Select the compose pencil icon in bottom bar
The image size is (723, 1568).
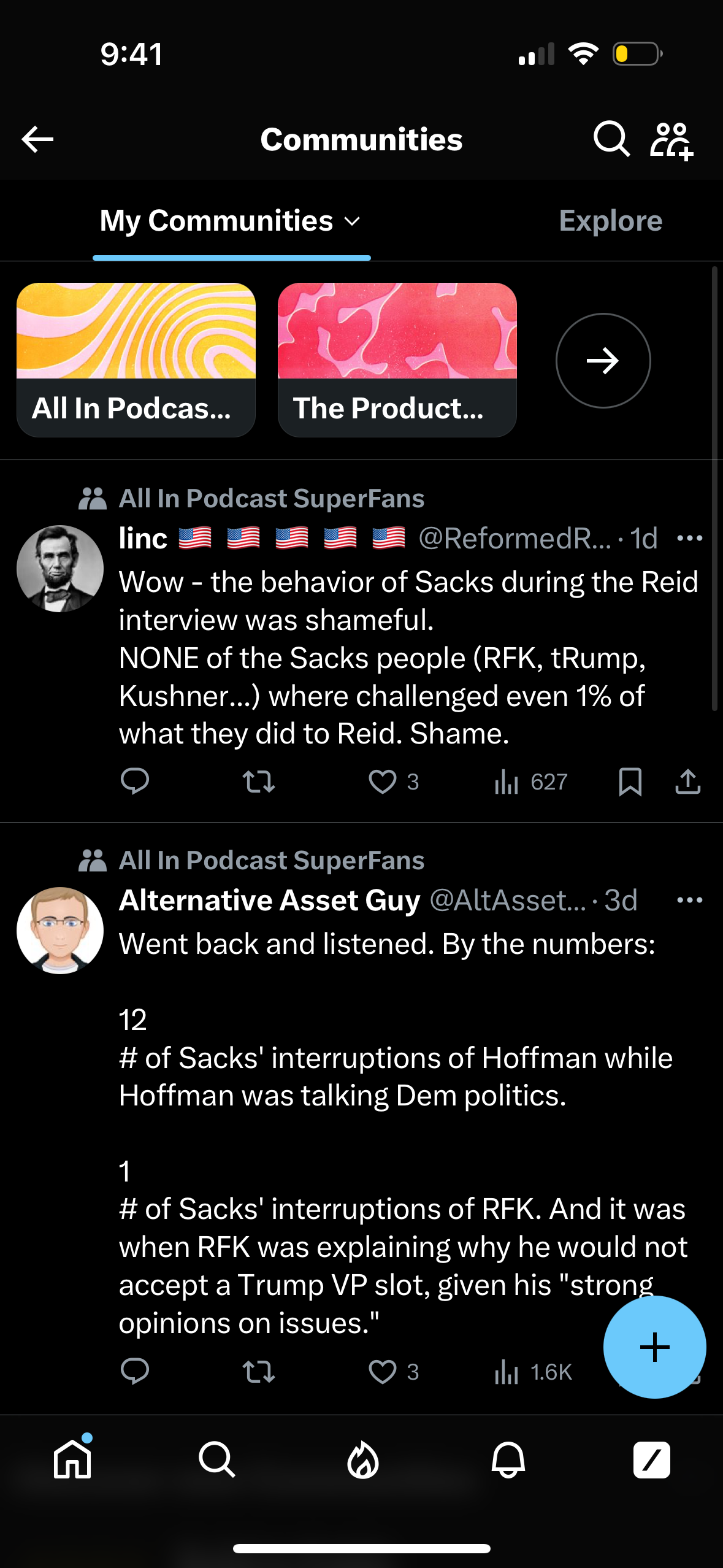pos(652,1460)
